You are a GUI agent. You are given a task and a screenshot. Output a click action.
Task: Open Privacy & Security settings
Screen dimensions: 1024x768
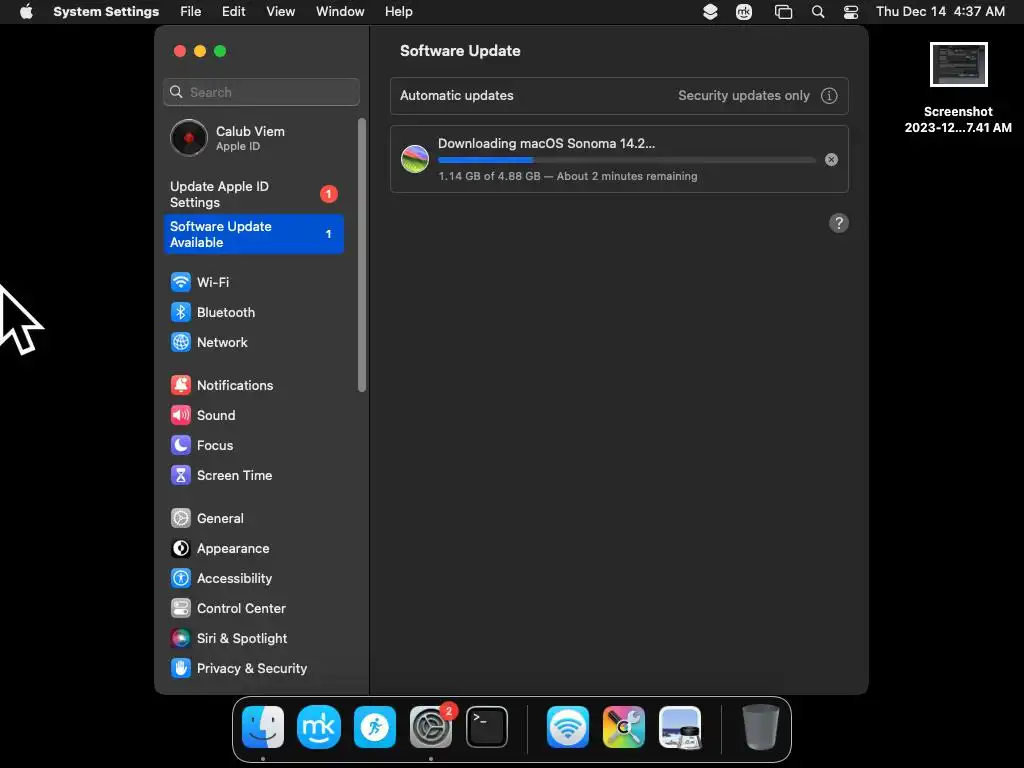[253, 669]
